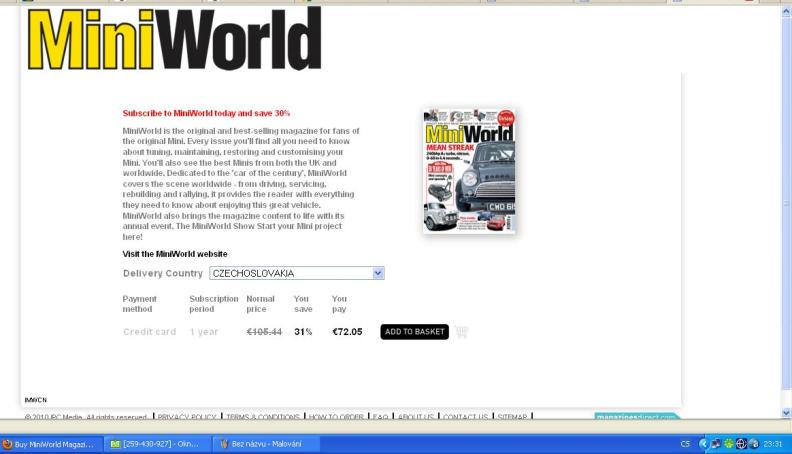Click the shopping cart icon beside Add to Basket
The image size is (792, 454).
coord(461,332)
